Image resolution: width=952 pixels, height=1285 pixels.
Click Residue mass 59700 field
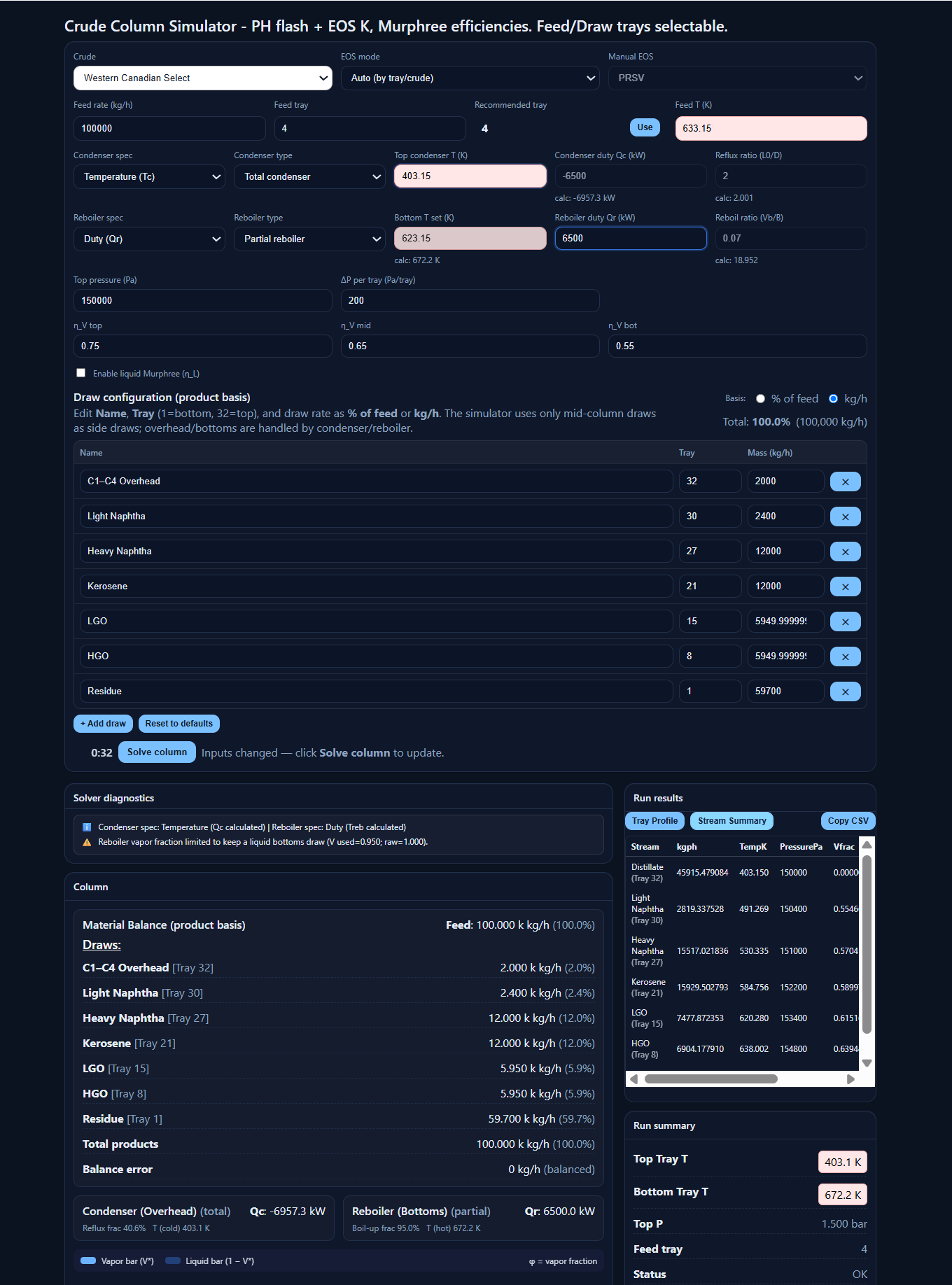coord(785,691)
